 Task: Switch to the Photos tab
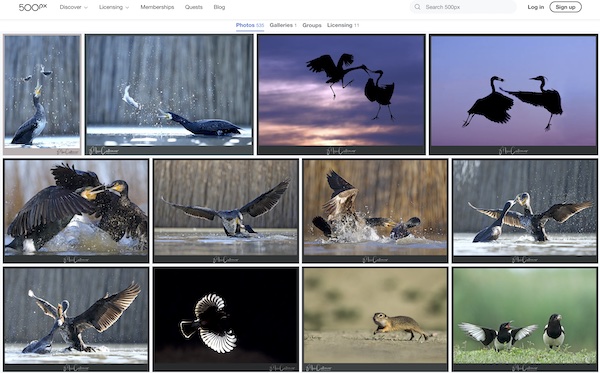[x=249, y=25]
